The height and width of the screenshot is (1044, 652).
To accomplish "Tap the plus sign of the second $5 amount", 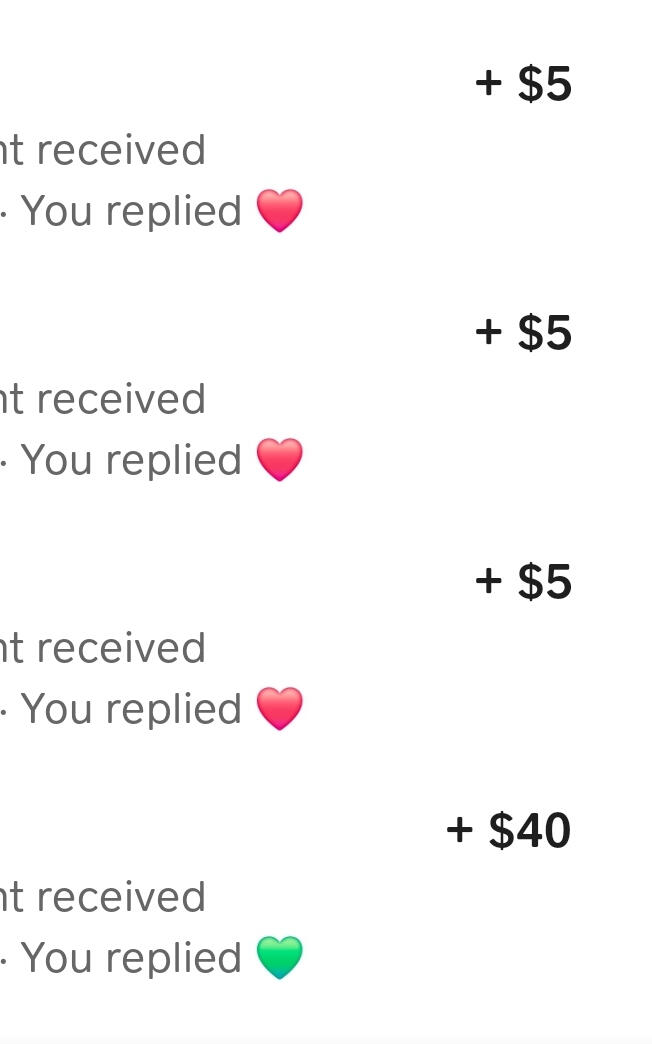I will pyautogui.click(x=488, y=332).
